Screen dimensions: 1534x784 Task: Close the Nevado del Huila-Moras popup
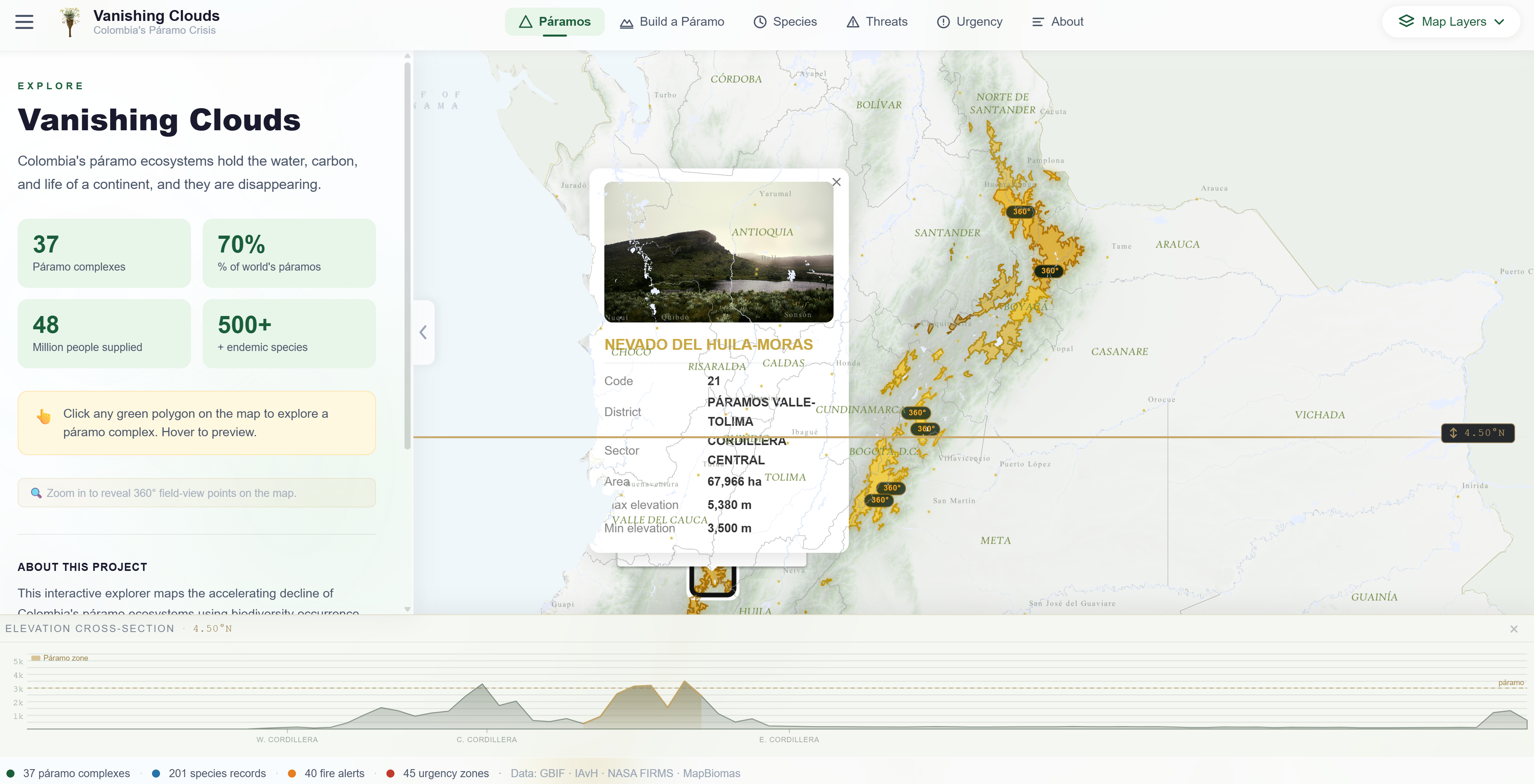(836, 182)
